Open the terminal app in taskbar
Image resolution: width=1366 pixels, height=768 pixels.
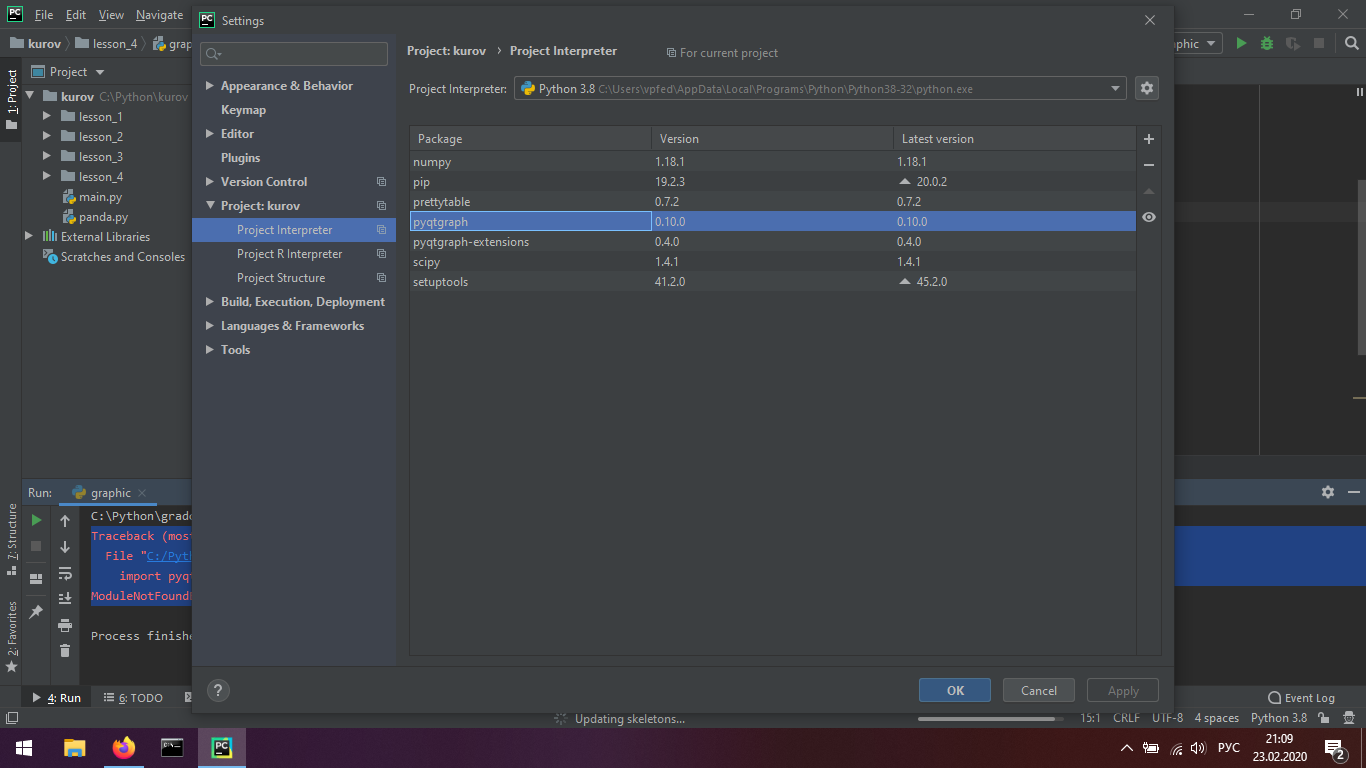(x=172, y=748)
